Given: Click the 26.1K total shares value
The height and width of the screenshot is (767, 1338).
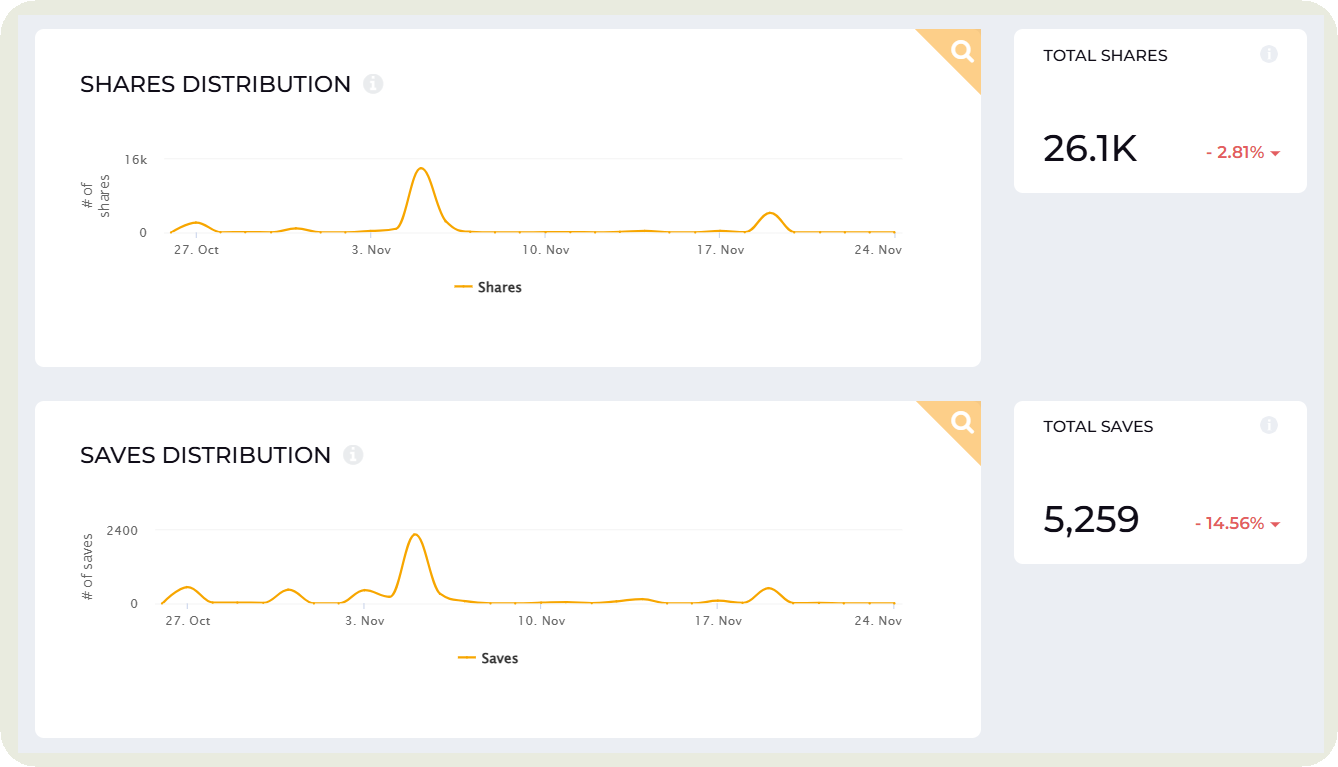Looking at the screenshot, I should 1089,149.
